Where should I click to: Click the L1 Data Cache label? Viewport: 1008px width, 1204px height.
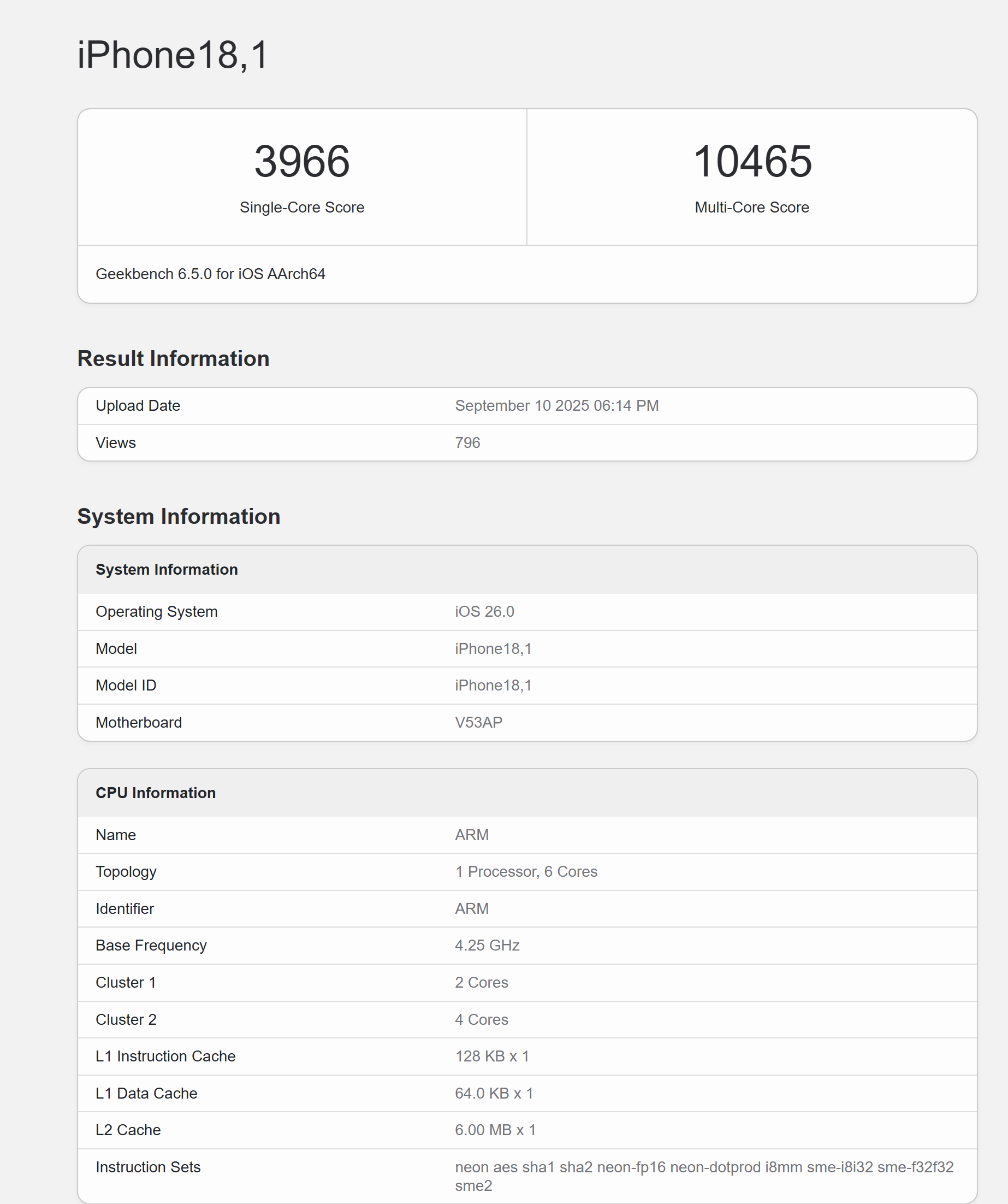point(147,1093)
